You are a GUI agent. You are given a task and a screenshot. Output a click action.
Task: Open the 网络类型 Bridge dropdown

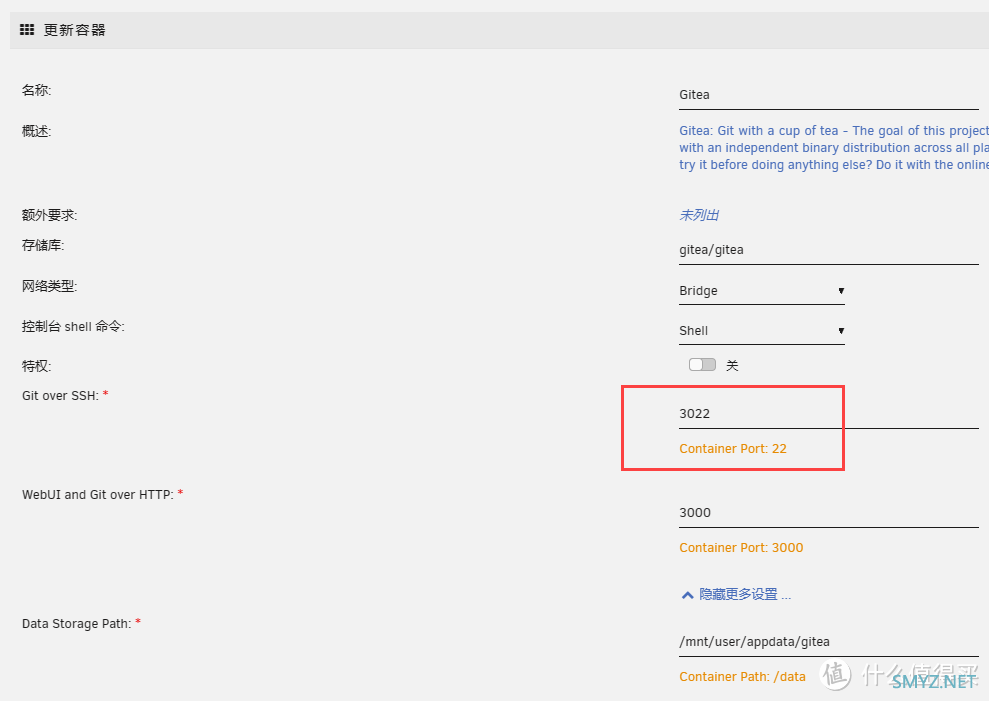click(x=761, y=291)
